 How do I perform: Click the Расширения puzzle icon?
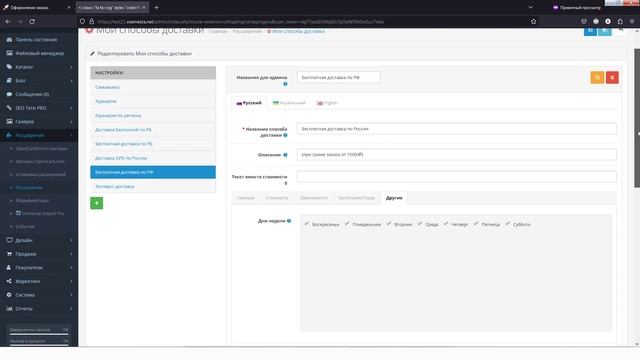[x=9, y=135]
